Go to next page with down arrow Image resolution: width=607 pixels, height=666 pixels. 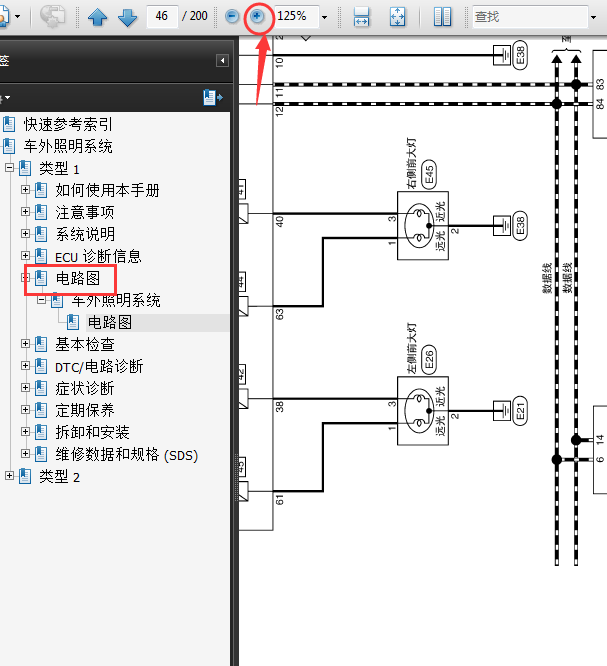pos(127,17)
